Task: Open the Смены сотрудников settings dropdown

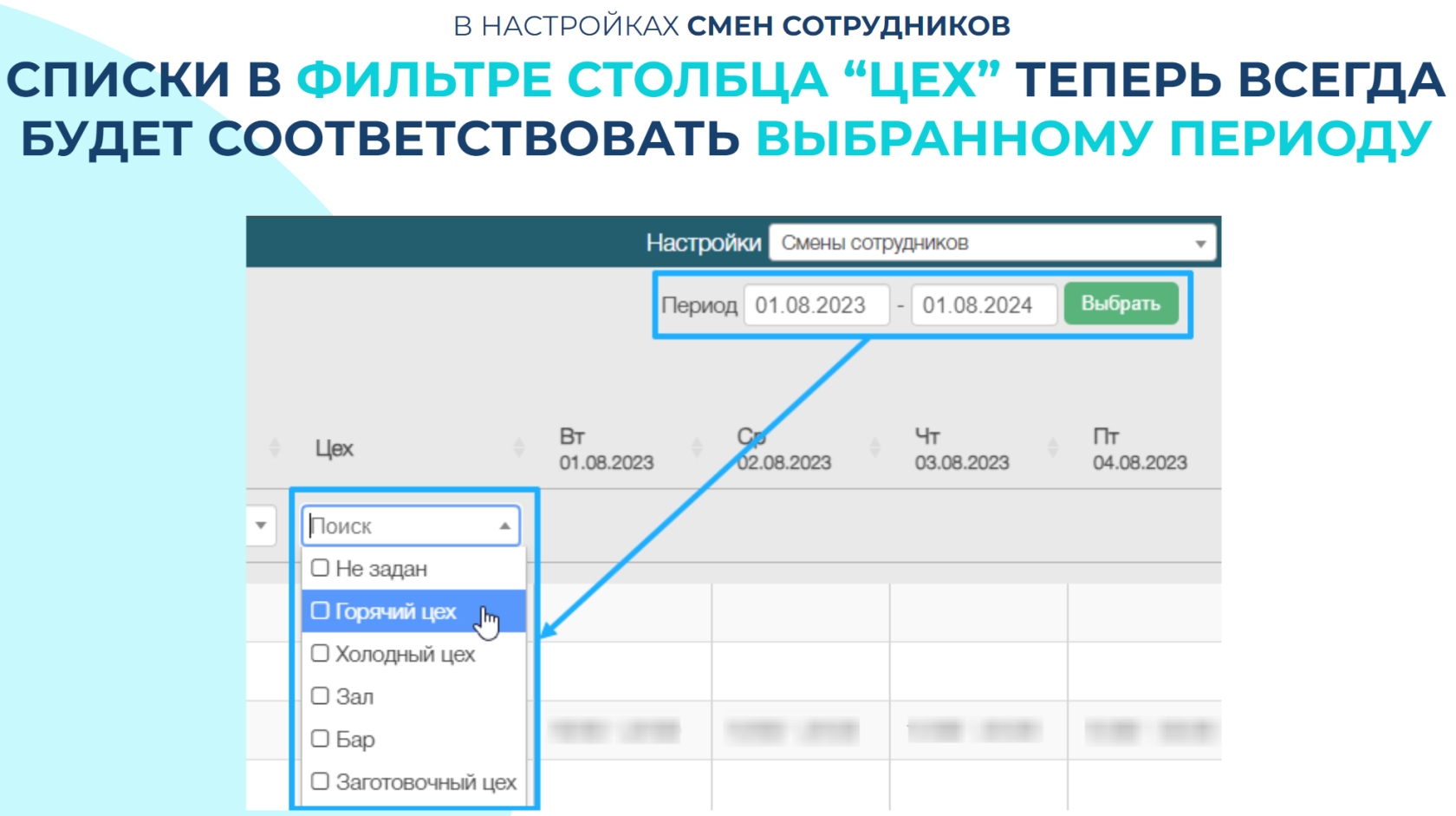Action: coord(992,243)
